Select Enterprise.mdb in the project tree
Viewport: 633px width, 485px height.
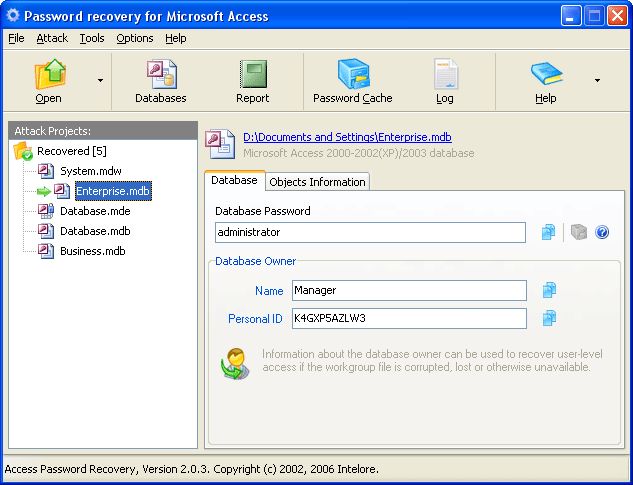(113, 191)
